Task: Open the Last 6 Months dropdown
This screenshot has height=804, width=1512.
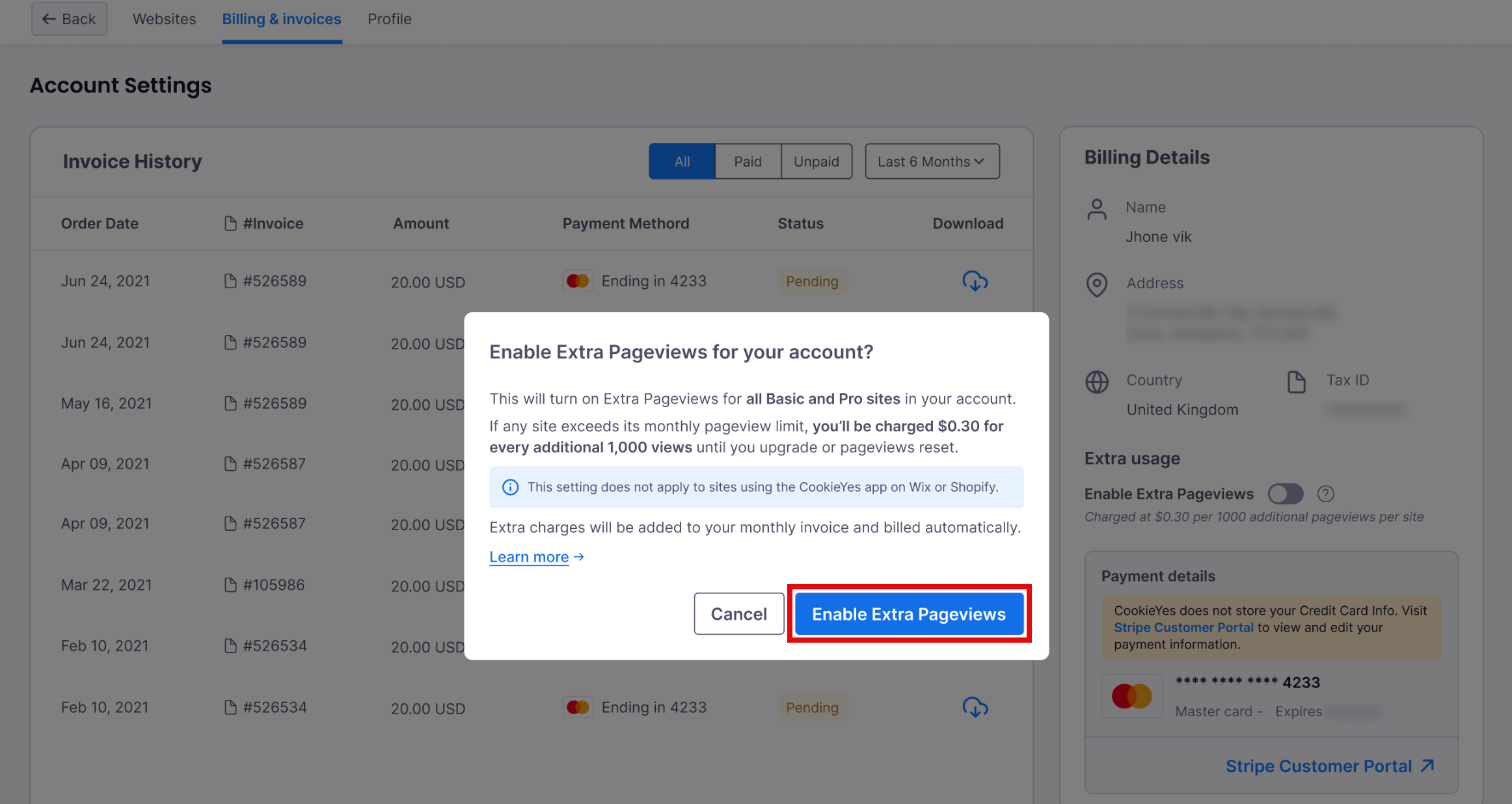Action: coord(931,161)
